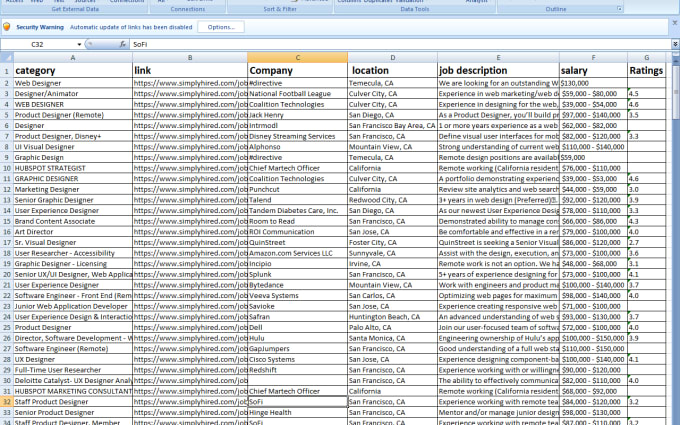The width and height of the screenshot is (680, 425).
Task: Select the 'Jack Henry' company cell
Action: [298, 115]
